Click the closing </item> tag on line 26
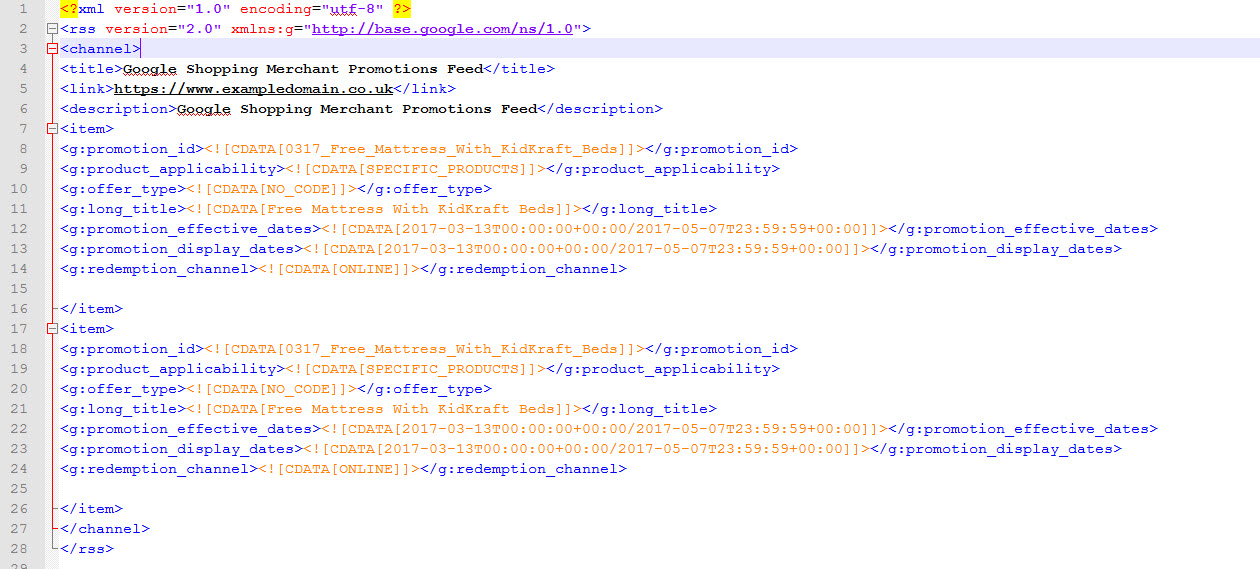The image size is (1260, 569). point(91,509)
